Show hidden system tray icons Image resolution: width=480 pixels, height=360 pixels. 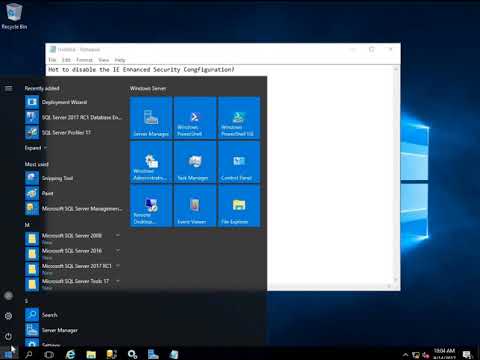pyautogui.click(x=405, y=355)
